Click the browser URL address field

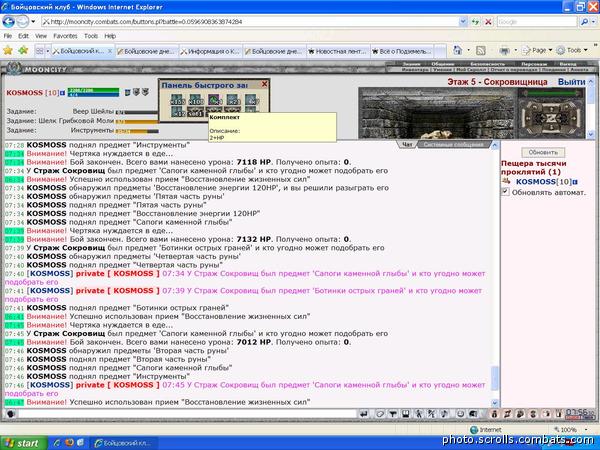pos(250,22)
